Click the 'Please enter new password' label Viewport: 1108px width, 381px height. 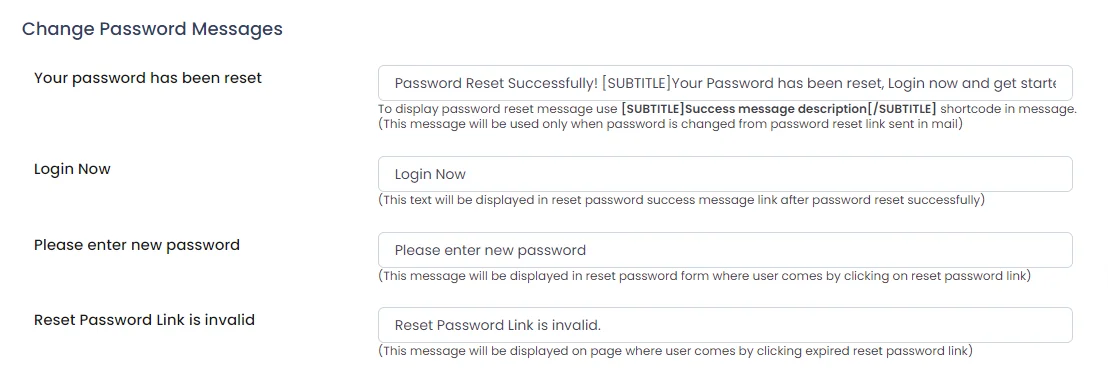click(137, 245)
